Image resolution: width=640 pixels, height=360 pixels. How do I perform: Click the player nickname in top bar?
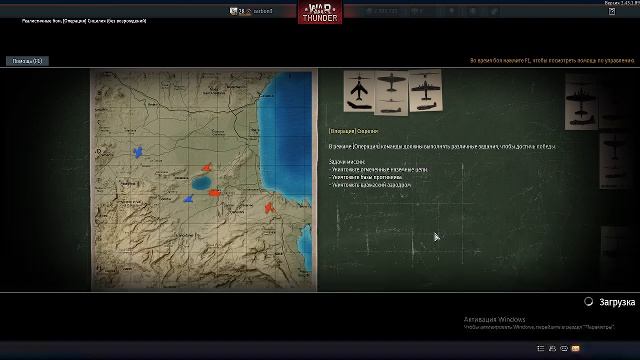pyautogui.click(x=262, y=11)
